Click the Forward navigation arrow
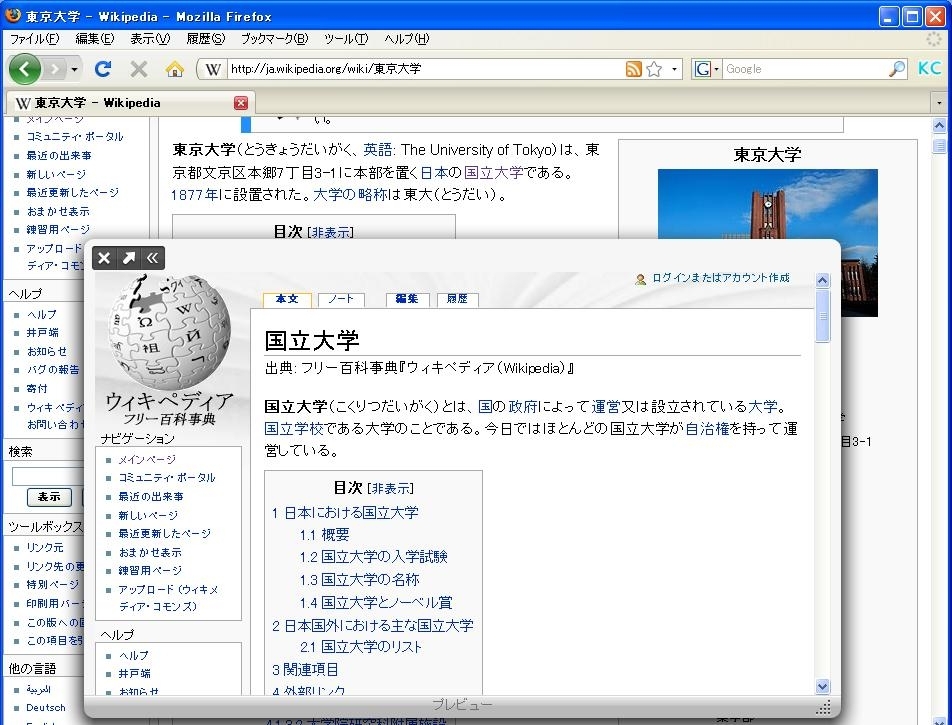952x725 pixels. 55,69
